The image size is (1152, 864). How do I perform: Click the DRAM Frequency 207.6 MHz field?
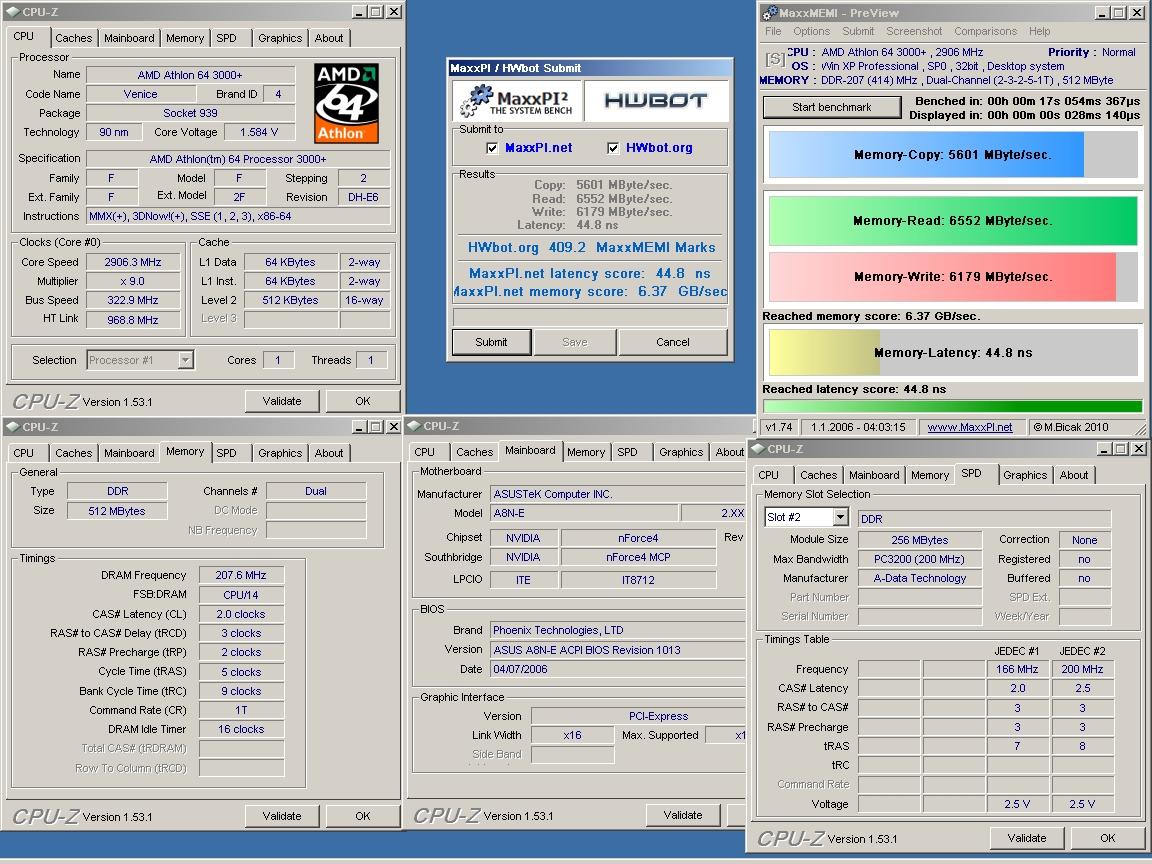(x=241, y=575)
